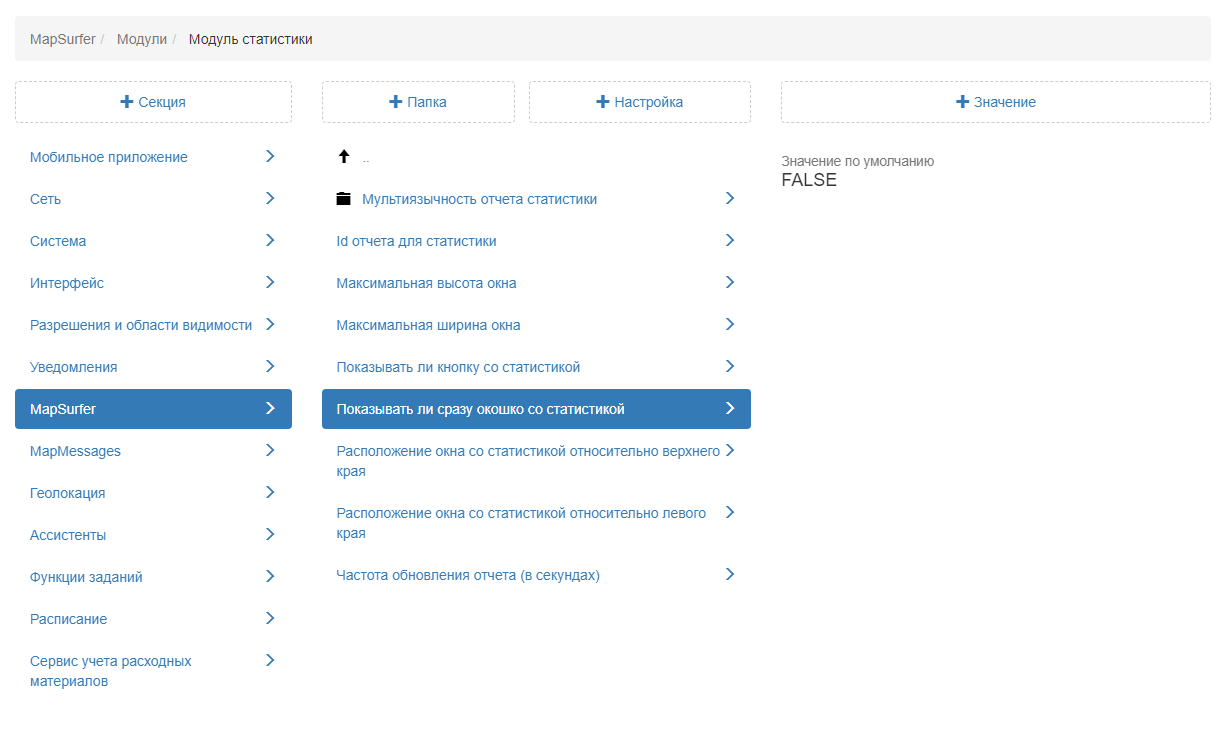This screenshot has width=1226, height=730.
Task: Select Ассистенты section
Action: click(x=153, y=535)
